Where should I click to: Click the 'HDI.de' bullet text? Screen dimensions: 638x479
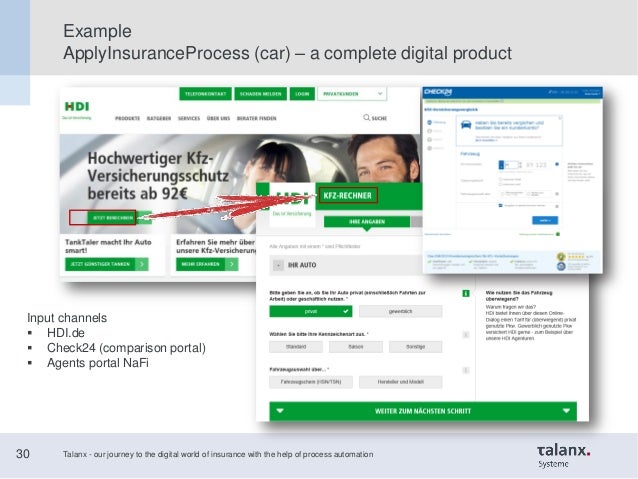pos(66,333)
